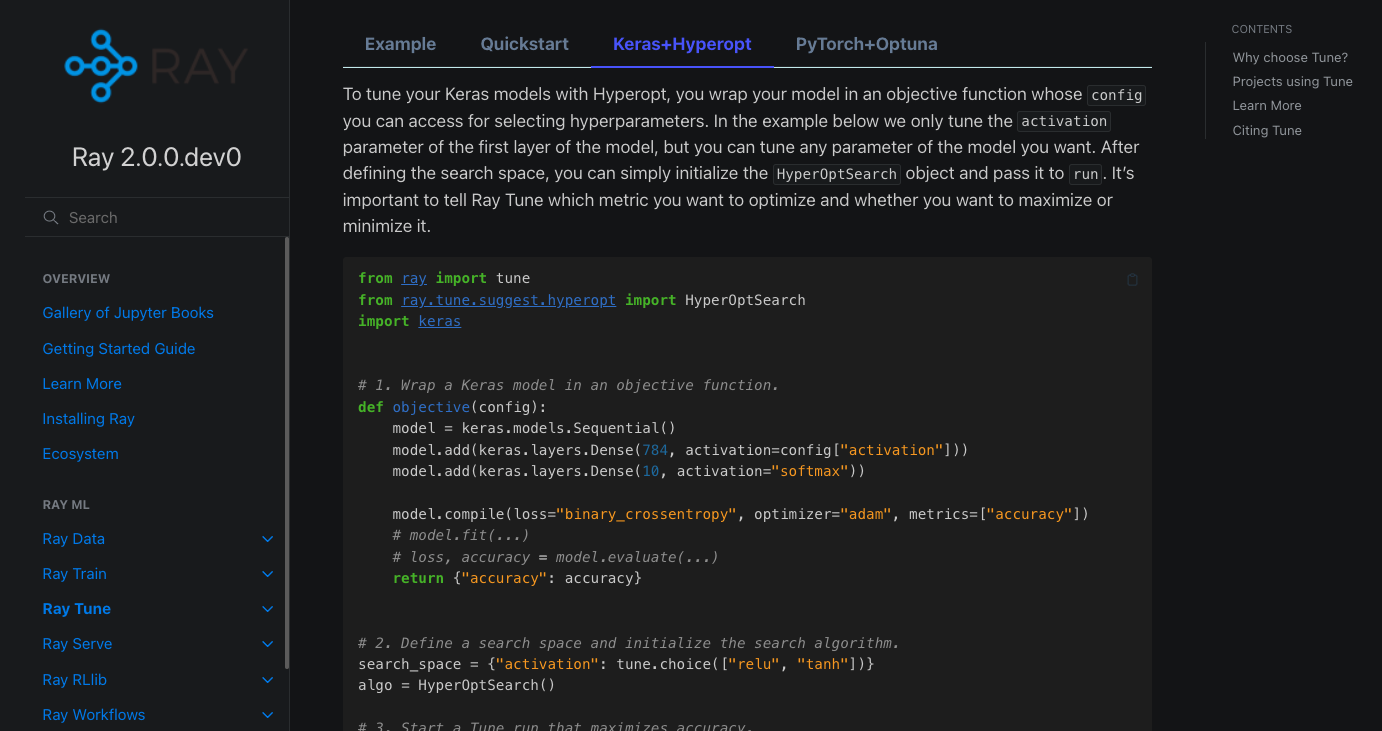
Task: Click the OVERVIEW section heading
Action: 76,279
